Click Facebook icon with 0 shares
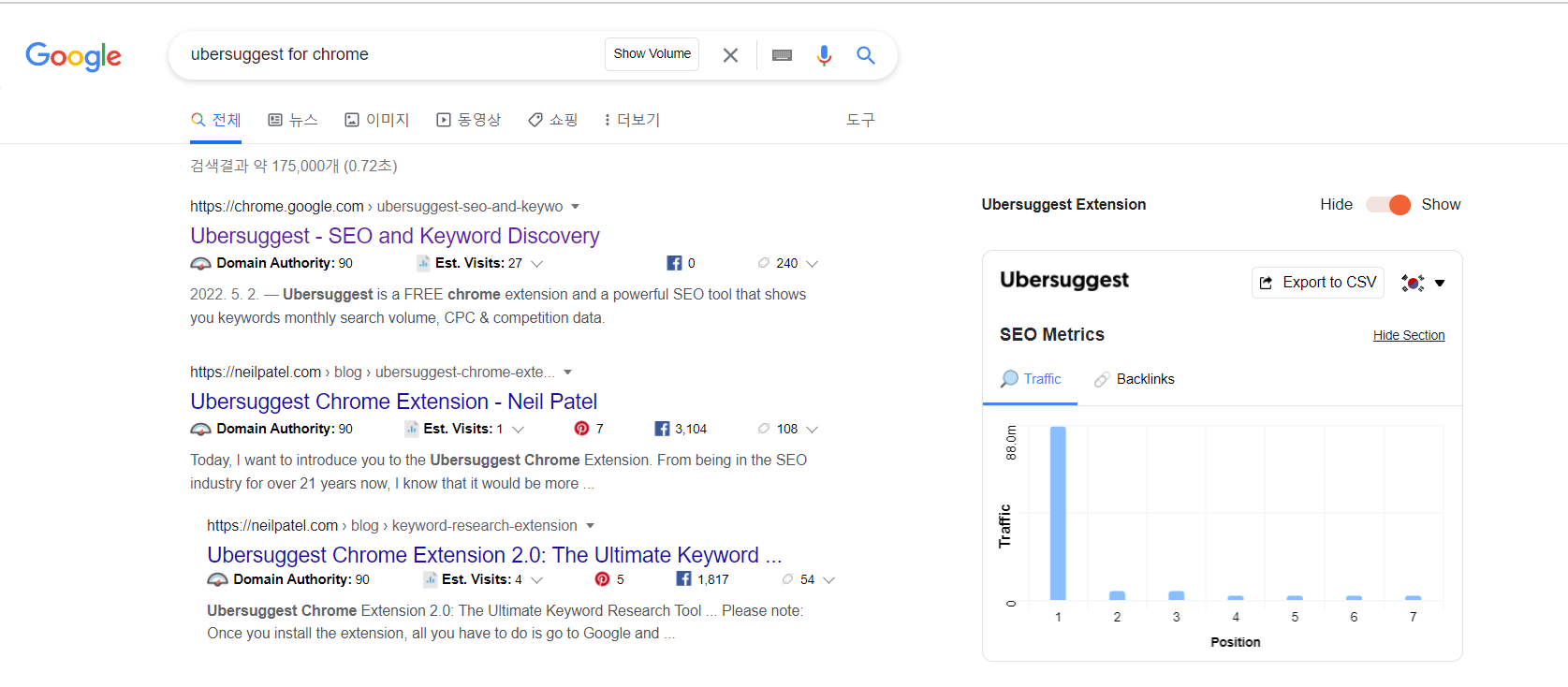The height and width of the screenshot is (687, 1568). pyautogui.click(x=674, y=263)
